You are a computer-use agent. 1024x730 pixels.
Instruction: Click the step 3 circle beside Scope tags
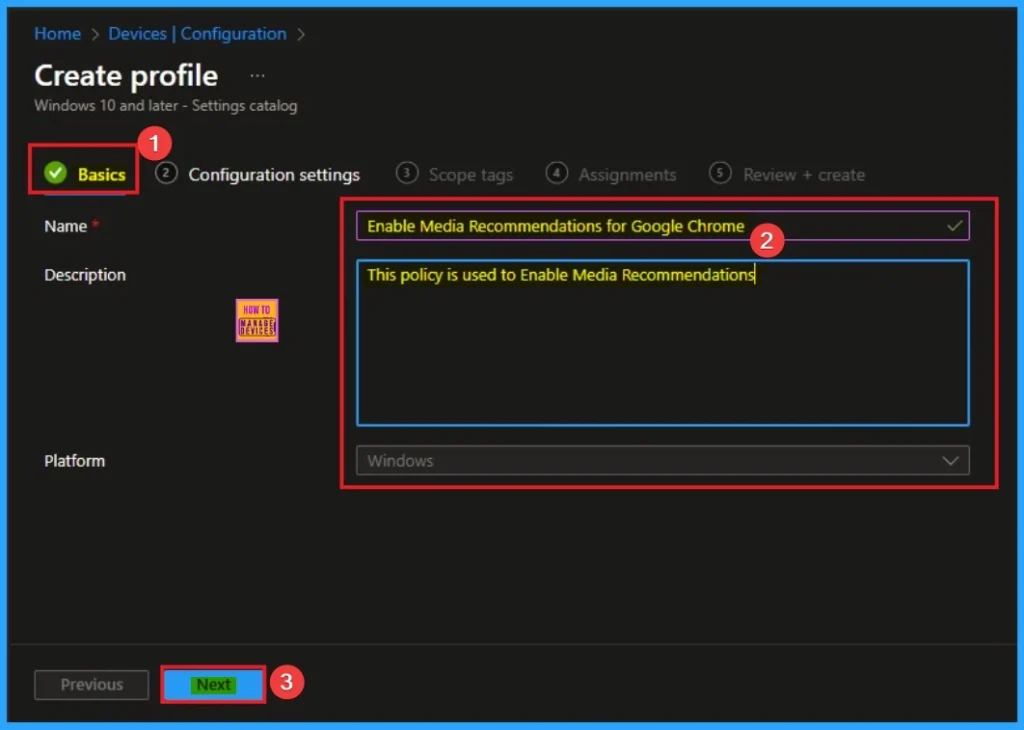pyautogui.click(x=406, y=173)
